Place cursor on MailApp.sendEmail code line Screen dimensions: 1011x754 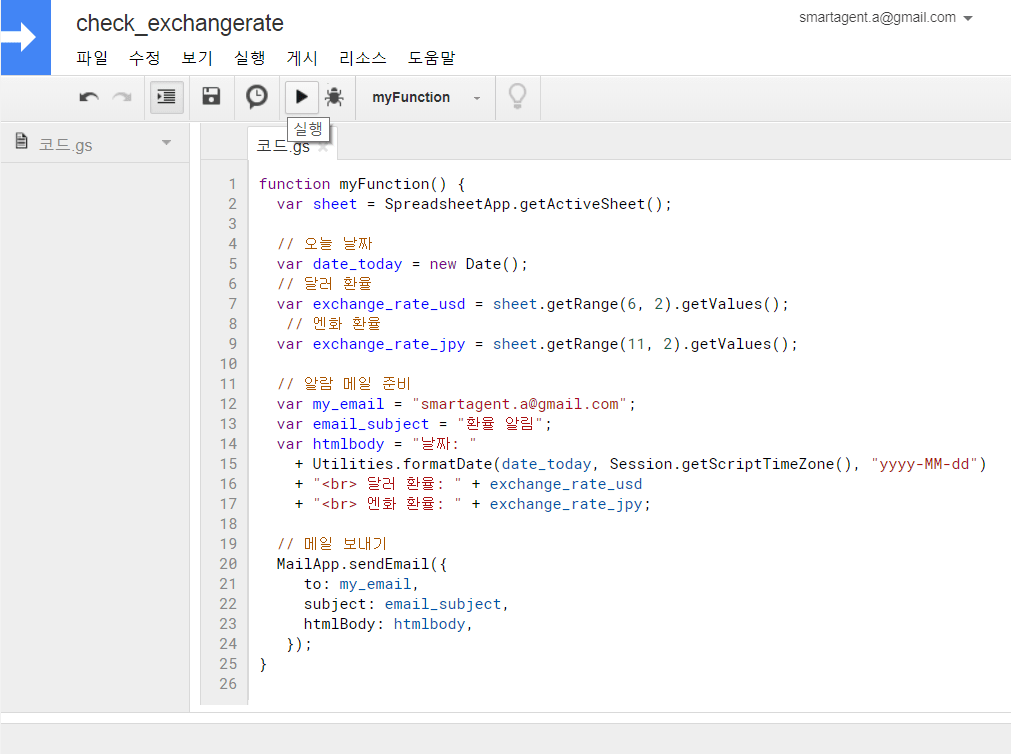pos(362,564)
